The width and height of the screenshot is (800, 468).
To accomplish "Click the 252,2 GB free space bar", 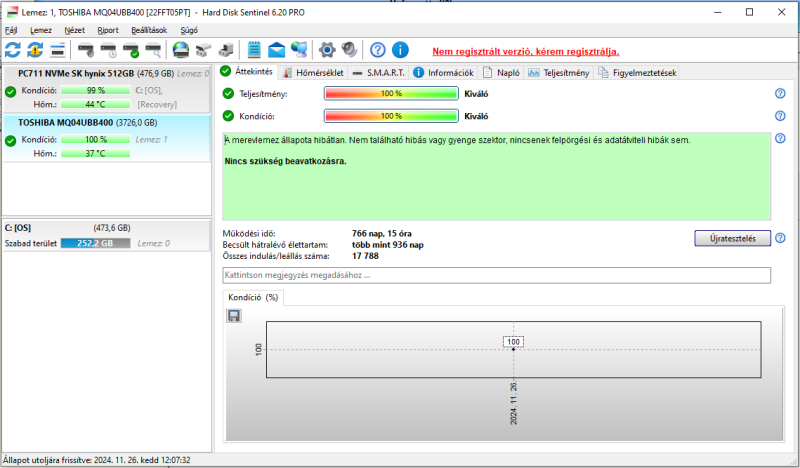I will [x=95, y=243].
